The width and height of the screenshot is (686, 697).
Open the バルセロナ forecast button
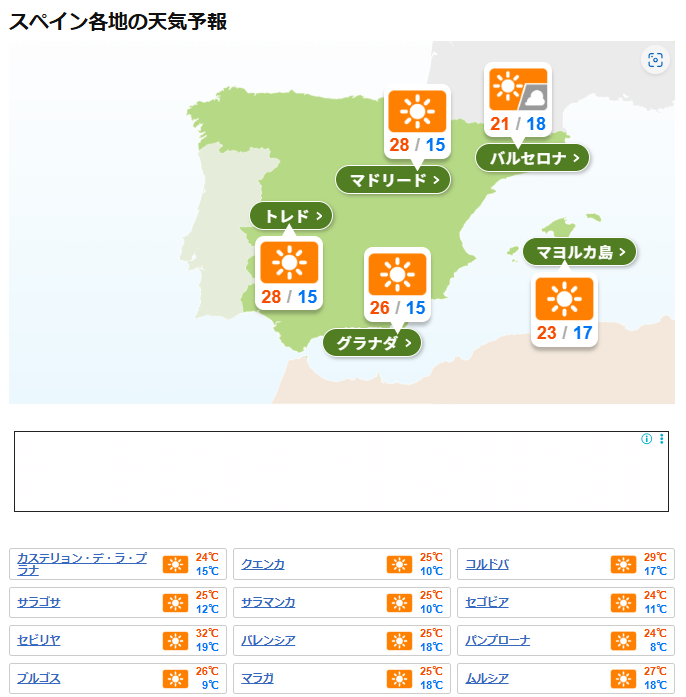(532, 158)
